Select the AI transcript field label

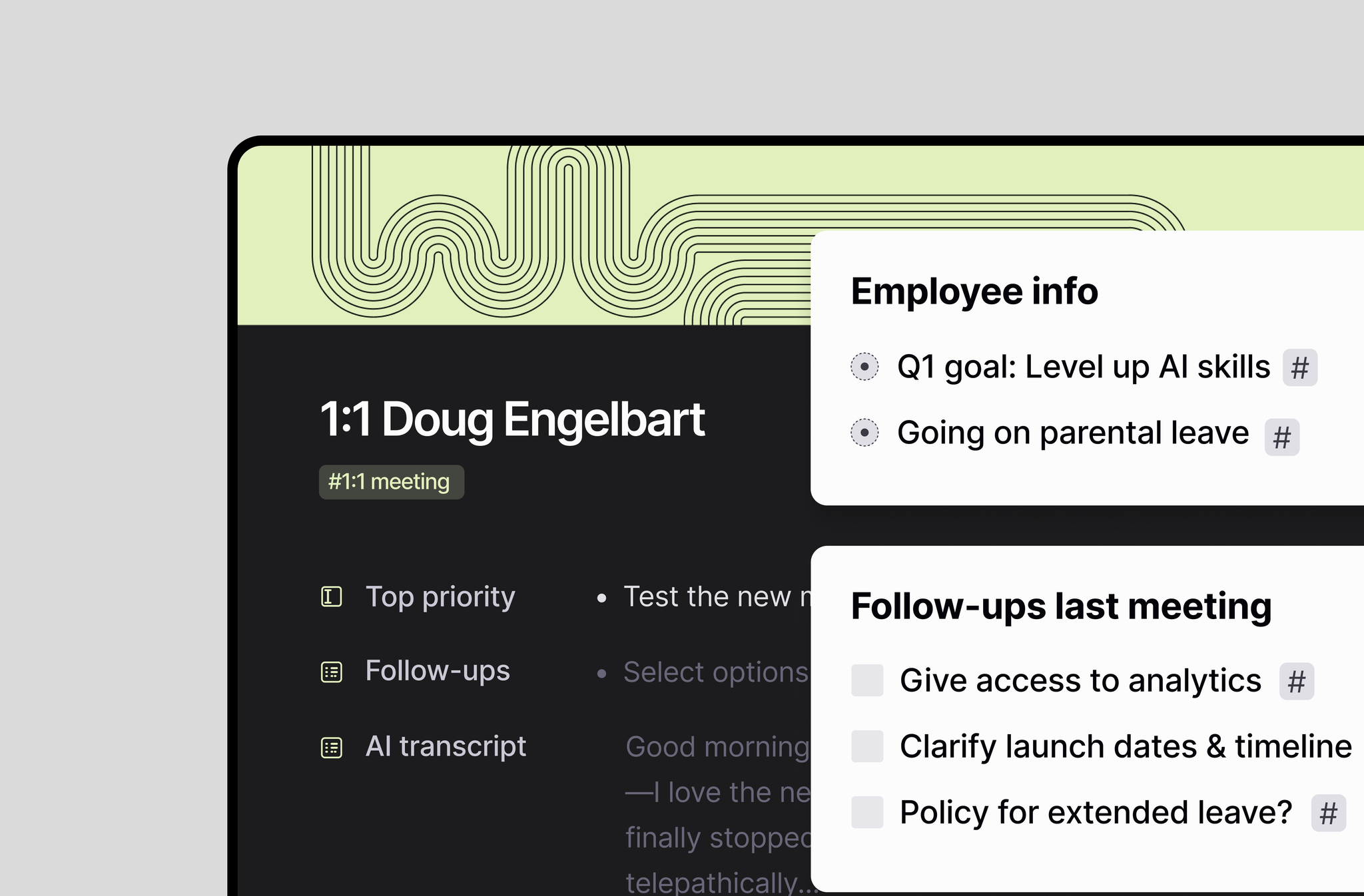pos(446,746)
